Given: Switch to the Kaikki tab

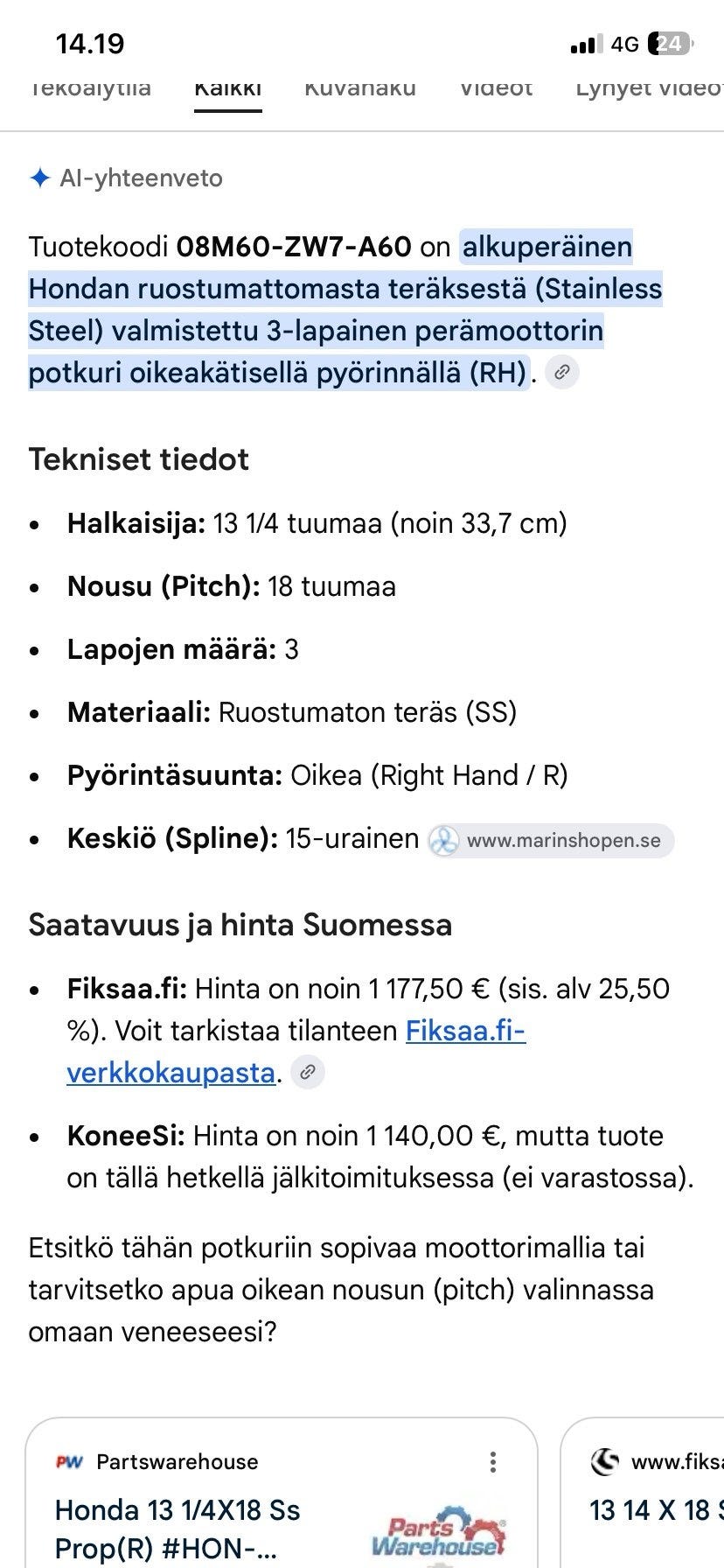Looking at the screenshot, I should coord(228,88).
